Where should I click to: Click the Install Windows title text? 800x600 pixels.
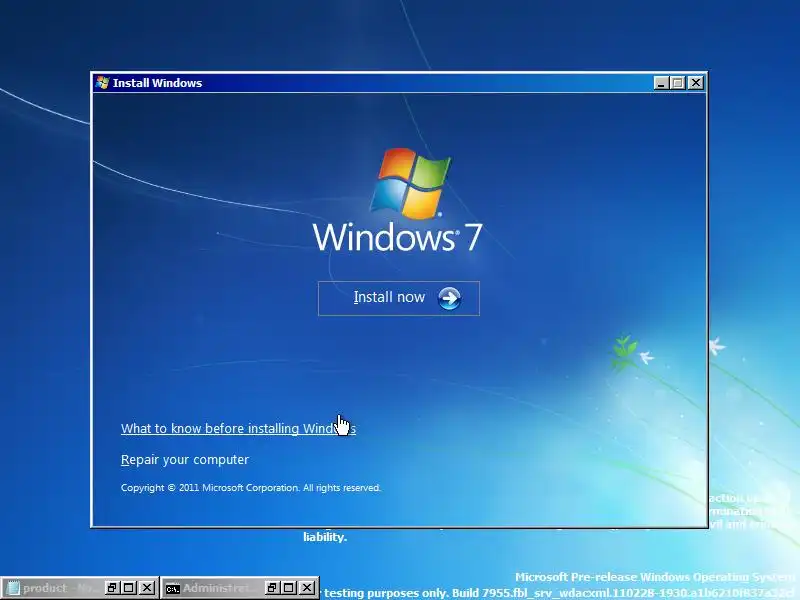(157, 83)
